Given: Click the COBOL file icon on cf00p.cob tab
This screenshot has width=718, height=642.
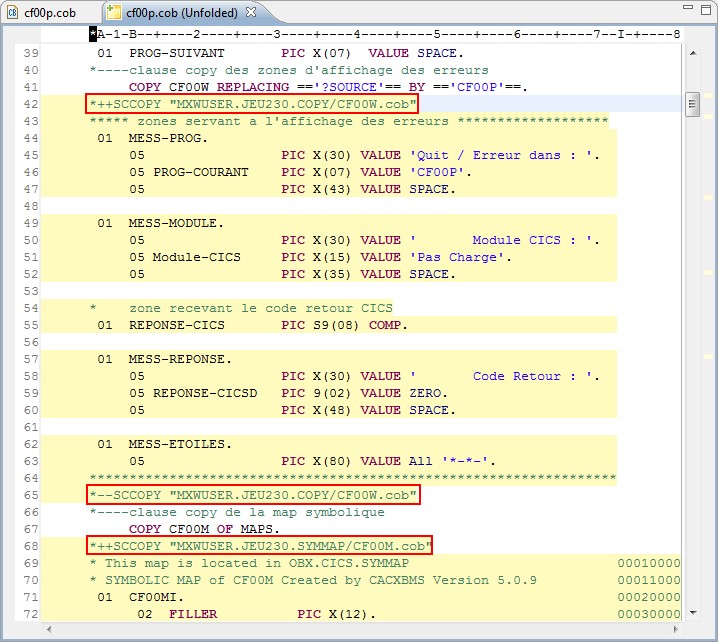Looking at the screenshot, I should tap(12, 12).
